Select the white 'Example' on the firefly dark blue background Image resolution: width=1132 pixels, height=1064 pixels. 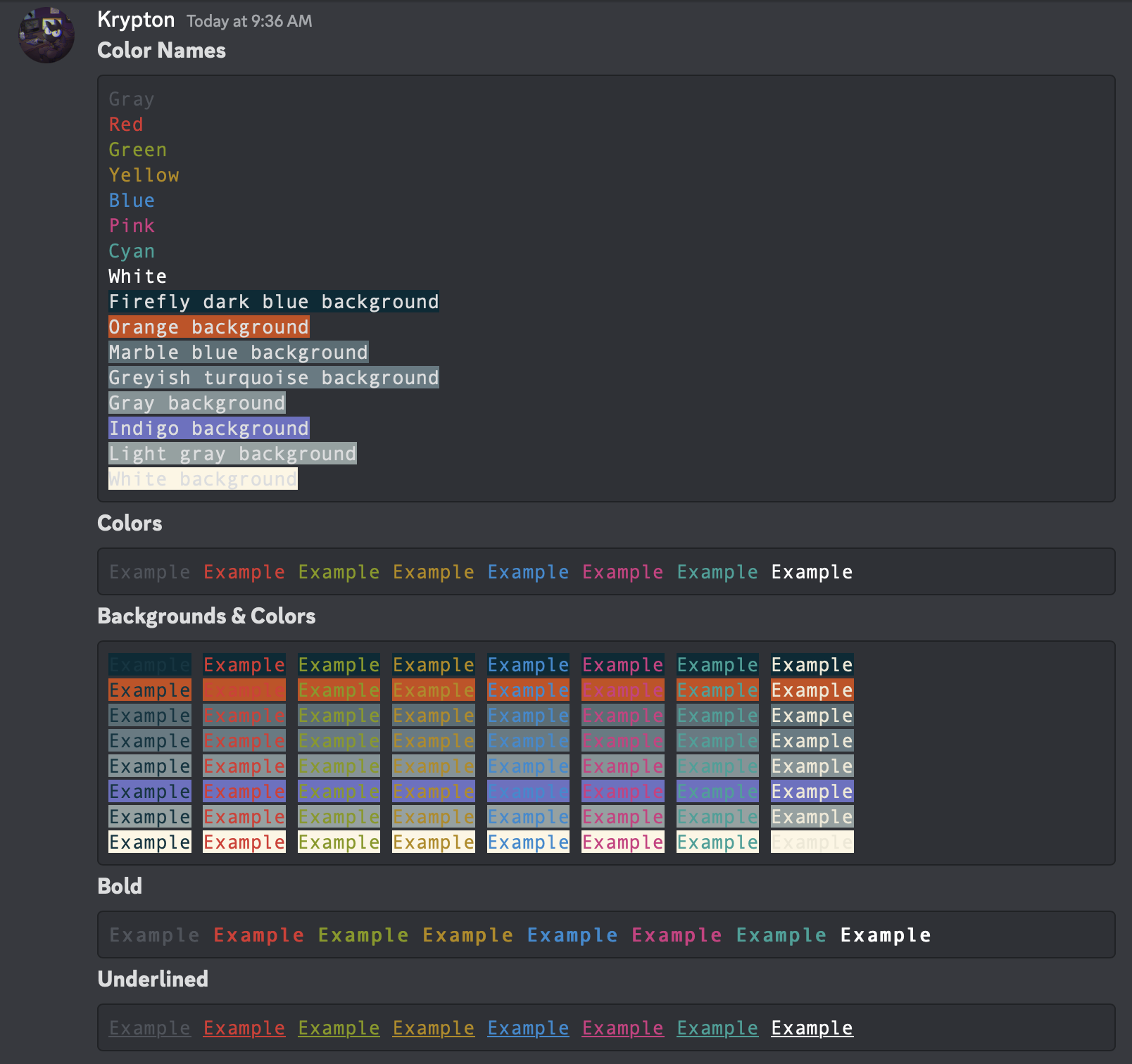coord(812,665)
